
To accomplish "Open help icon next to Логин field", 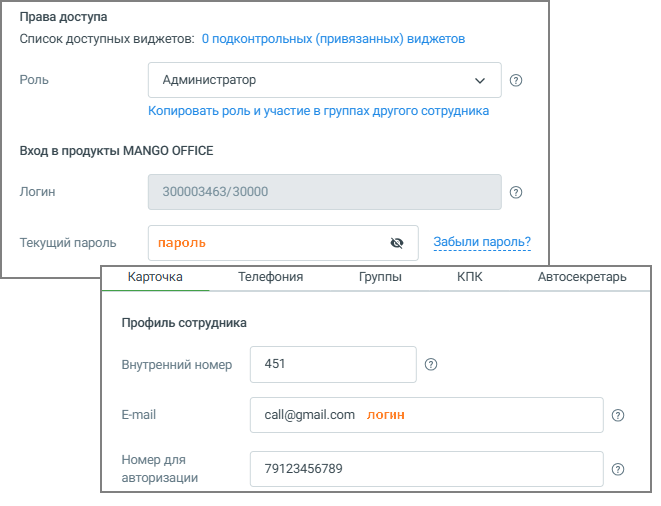I will [x=516, y=192].
